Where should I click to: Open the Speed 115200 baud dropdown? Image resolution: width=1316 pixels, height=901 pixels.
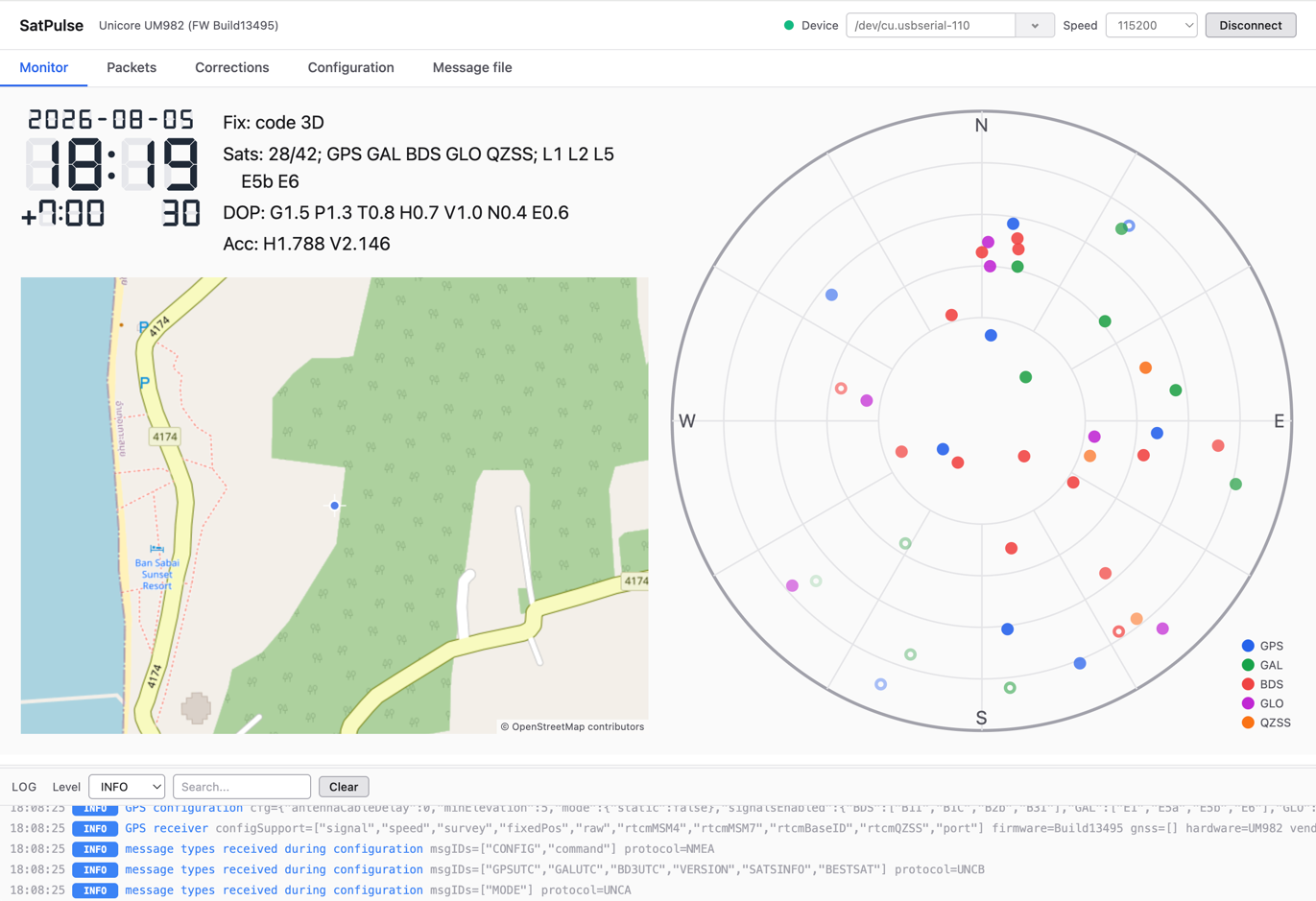pyautogui.click(x=1152, y=26)
